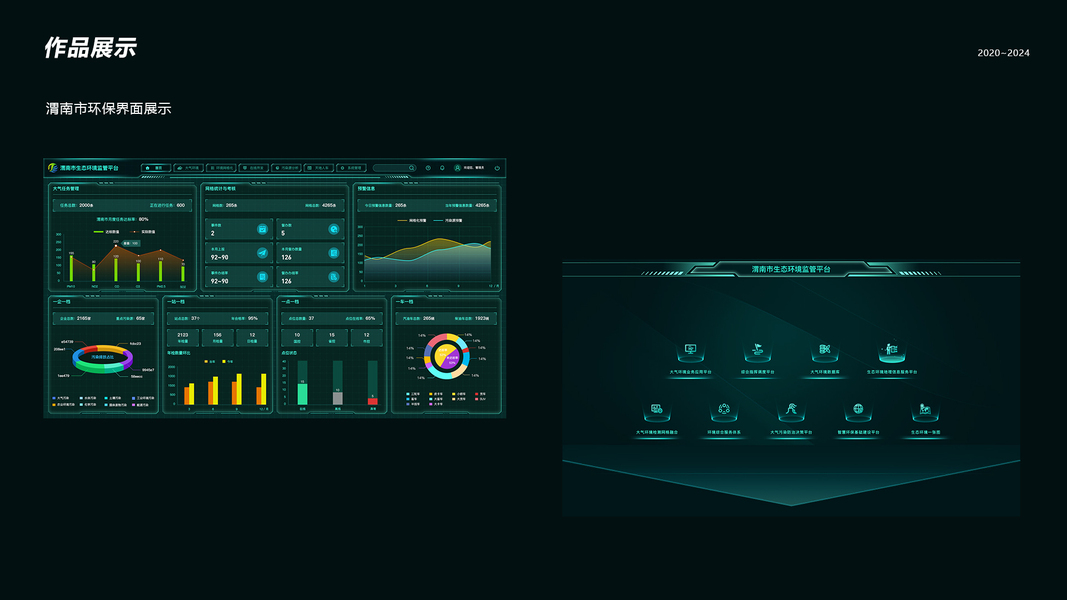Click the 10 国控 stat box
The image size is (1067, 600).
click(x=297, y=337)
